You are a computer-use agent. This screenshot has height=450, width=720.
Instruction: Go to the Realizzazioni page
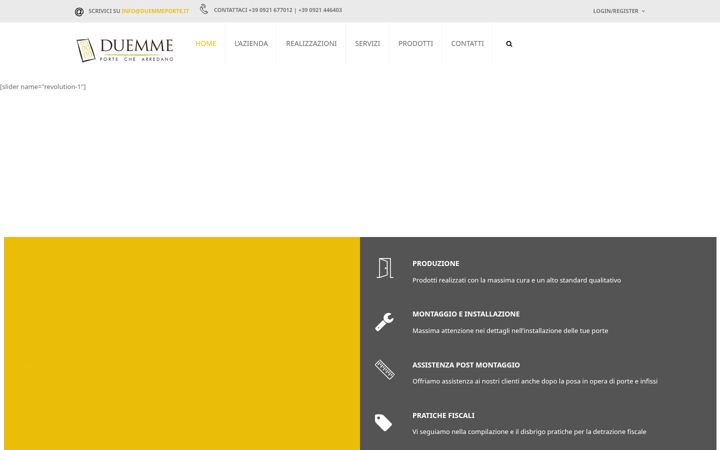click(x=311, y=44)
